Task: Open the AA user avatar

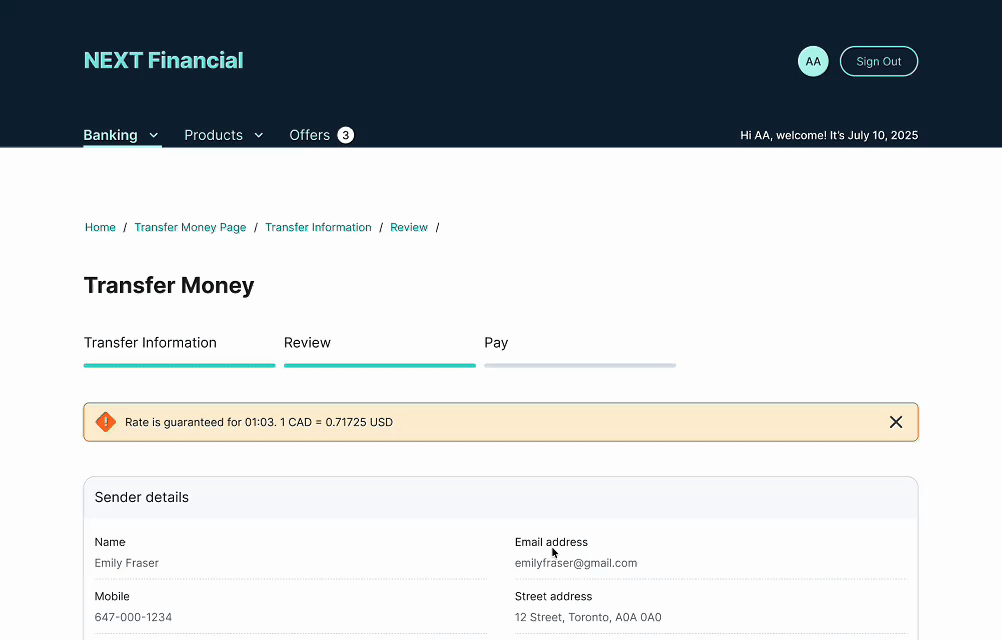Action: coord(813,61)
